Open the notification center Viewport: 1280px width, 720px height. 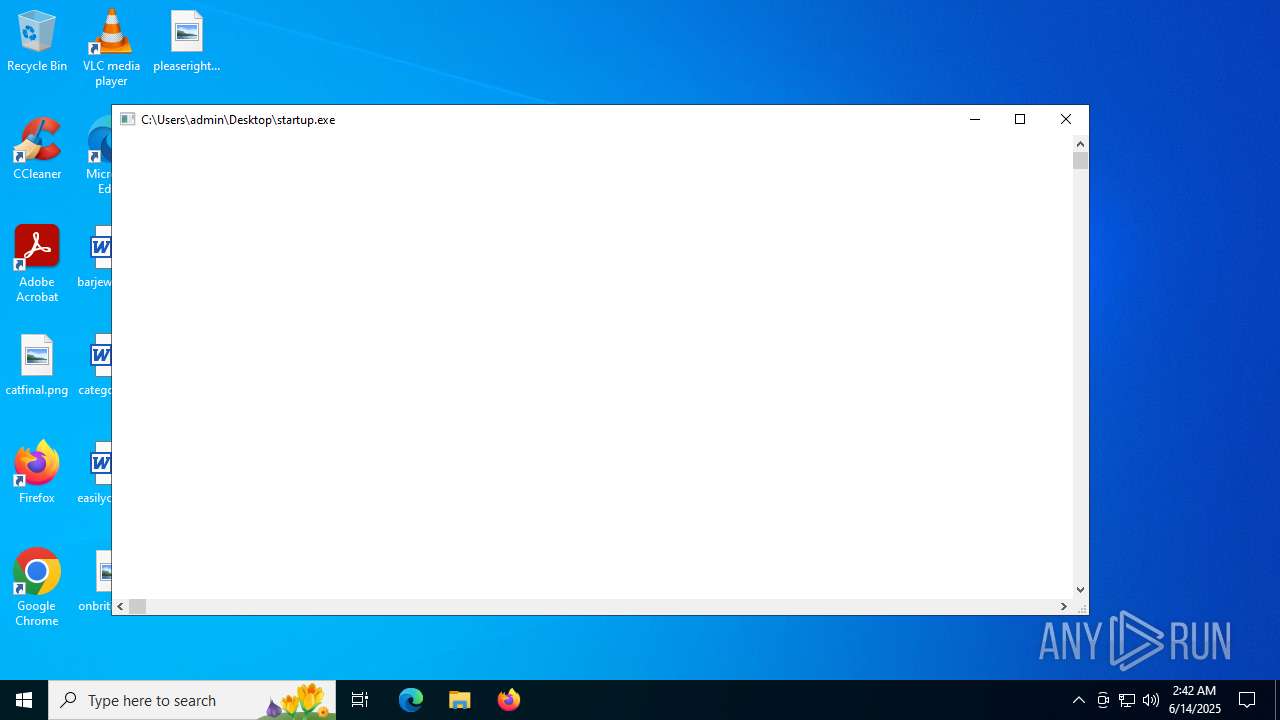tap(1247, 700)
